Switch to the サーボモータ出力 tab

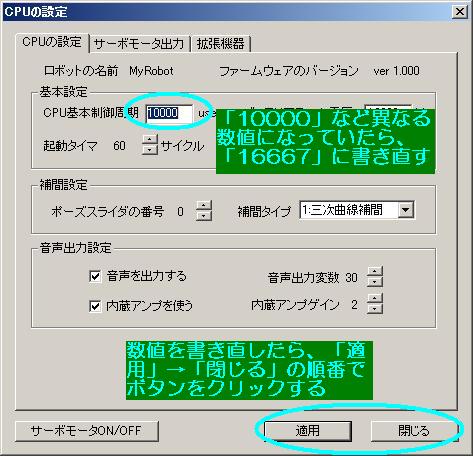pos(139,44)
